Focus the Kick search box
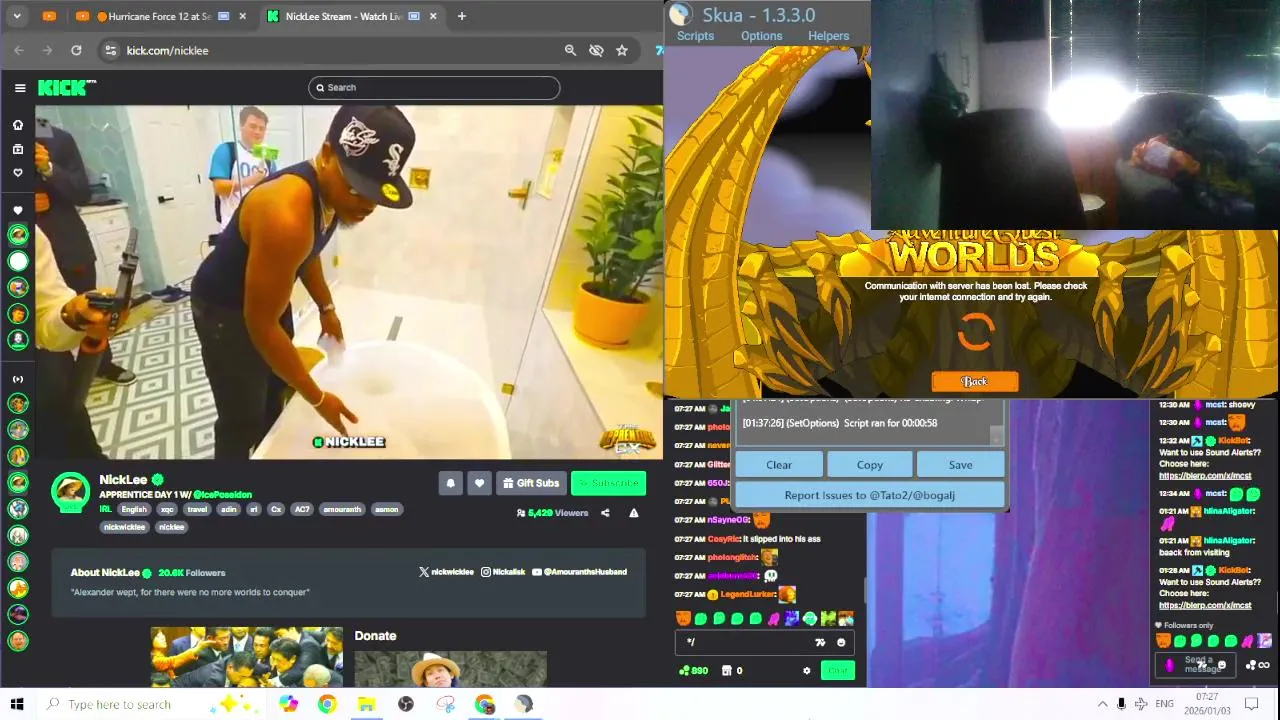Screen dimensions: 1280x720 tap(434, 88)
